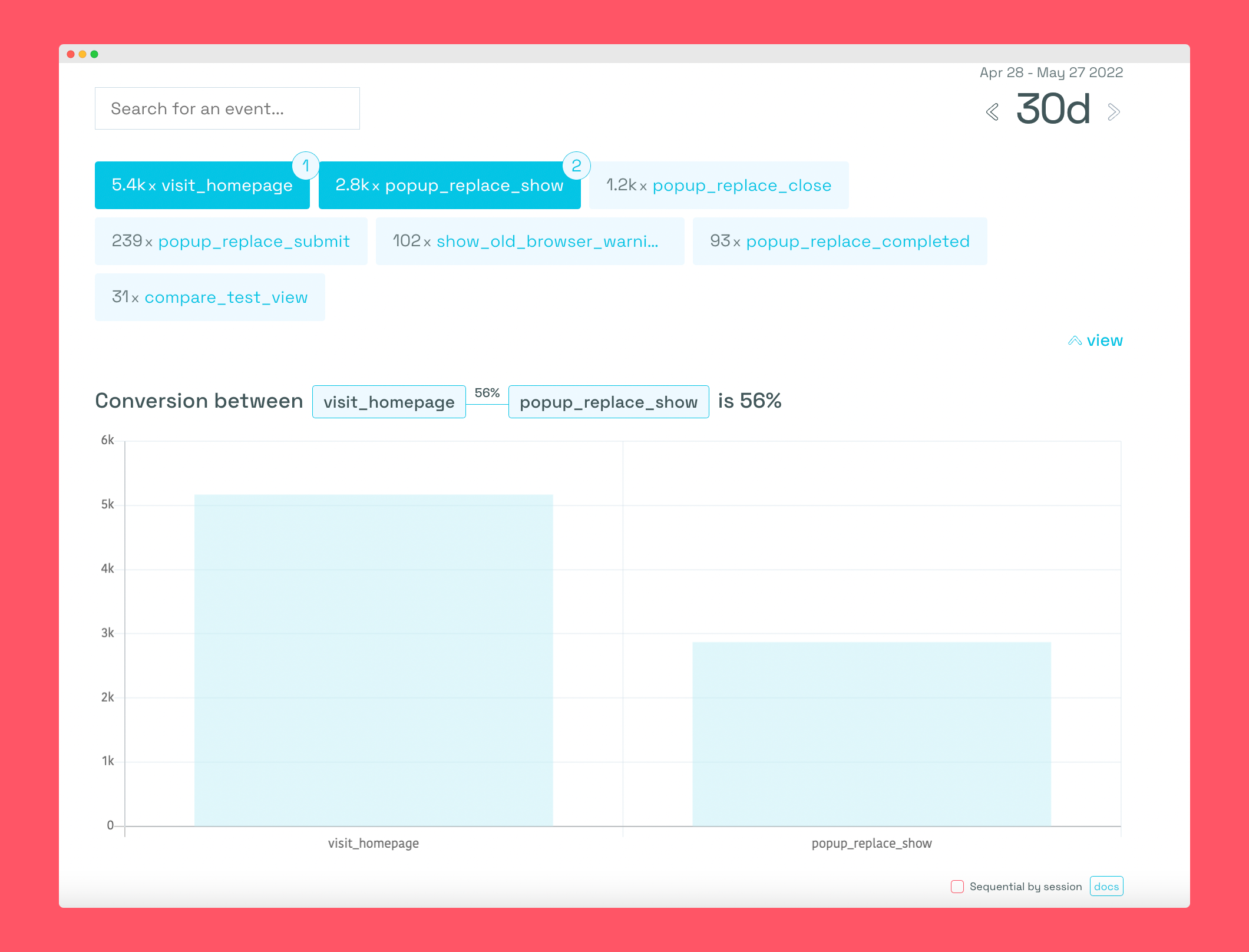The width and height of the screenshot is (1249, 952).
Task: Enable Sequential by session checkbox
Action: [x=957, y=887]
